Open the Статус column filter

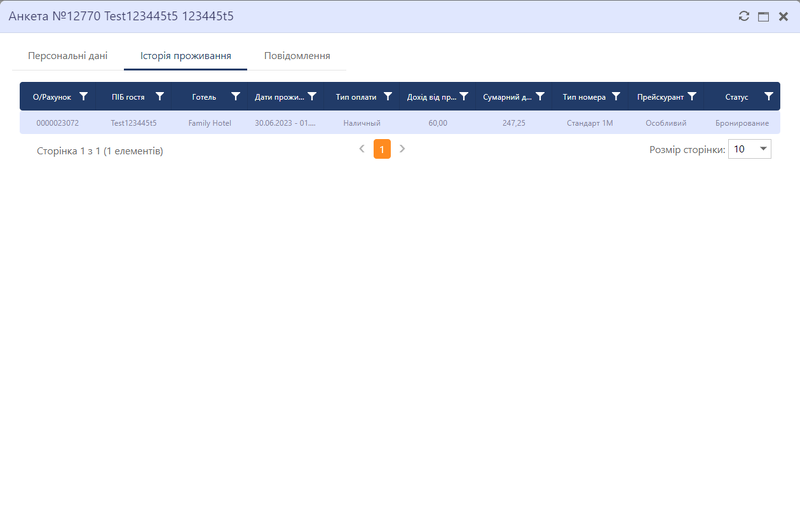pyautogui.click(x=768, y=97)
